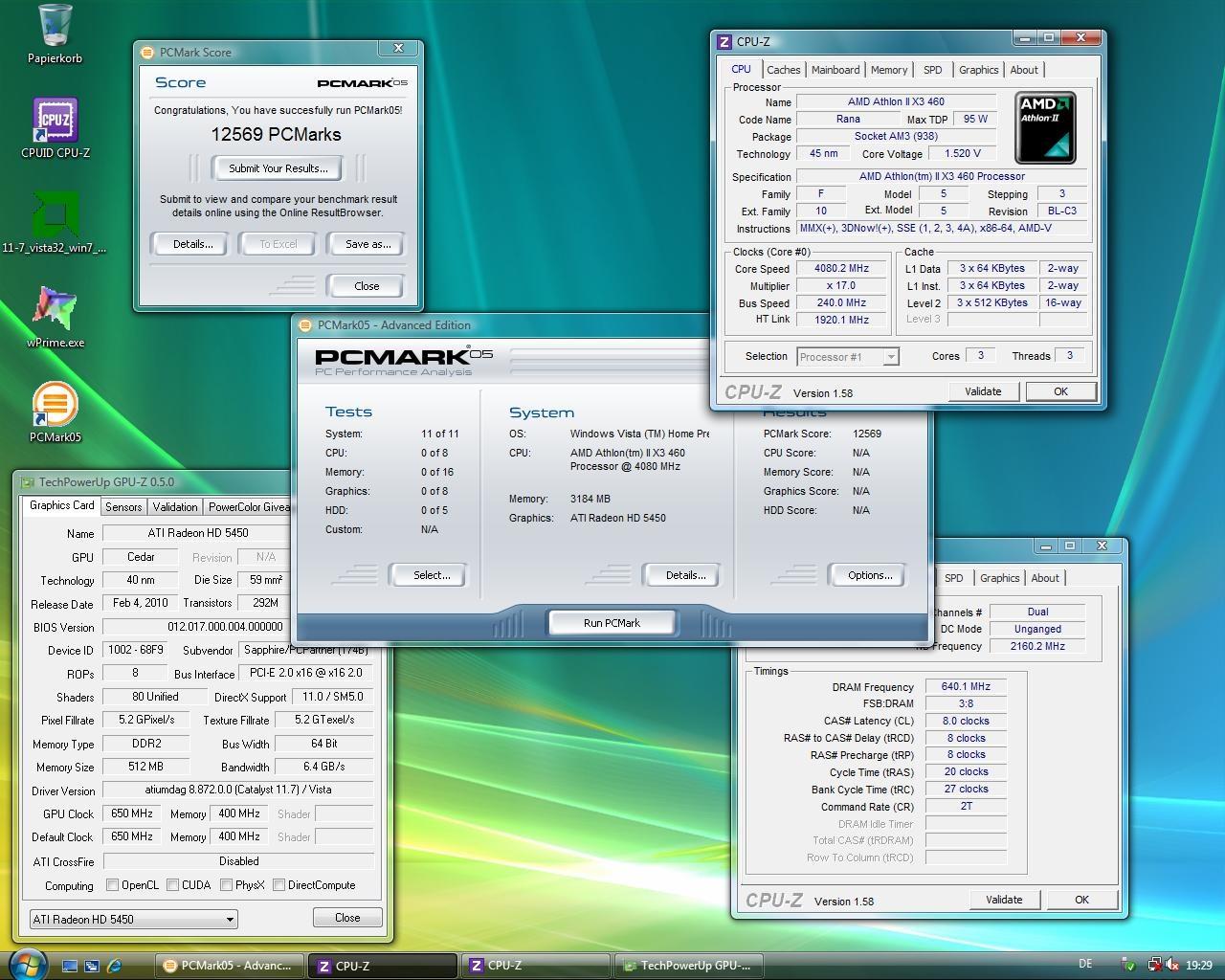
Task: Launch the wPrime.exe desktop icon
Action: (55, 318)
